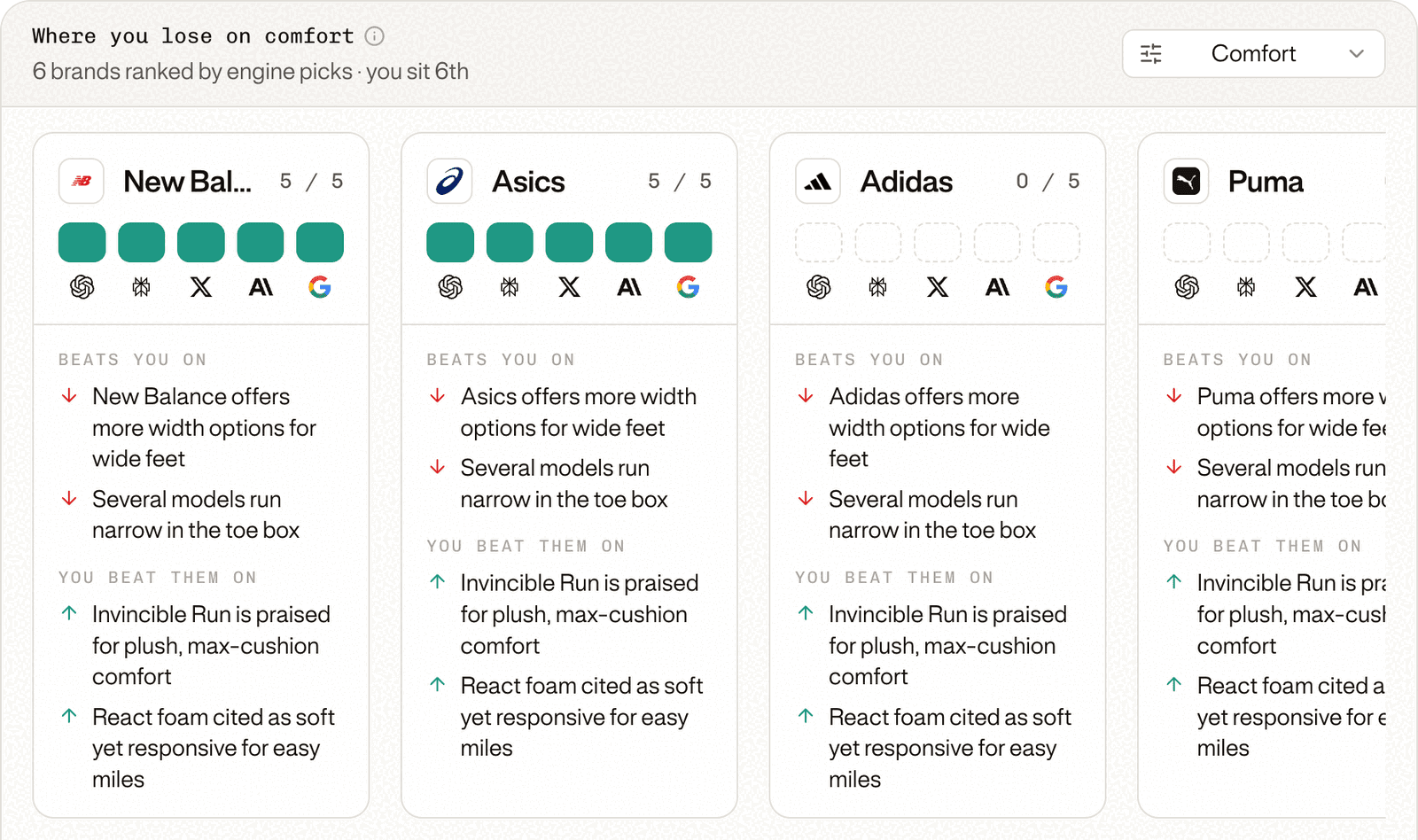Click the first empty dashed square for Puma

[1187, 243]
